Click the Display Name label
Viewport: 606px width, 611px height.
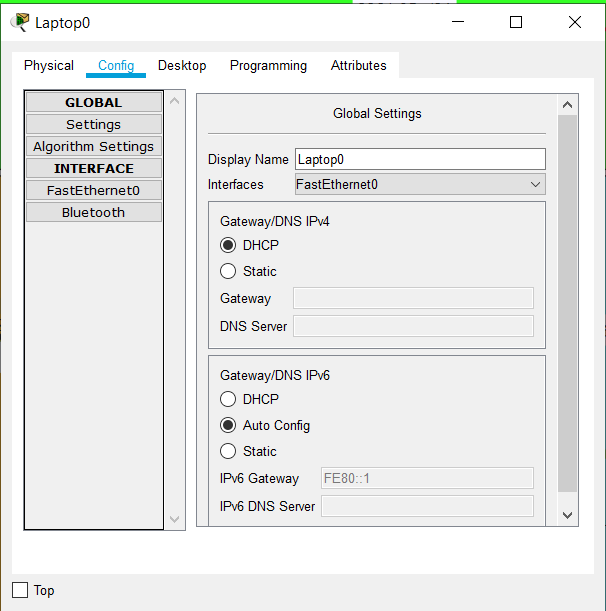tap(248, 159)
